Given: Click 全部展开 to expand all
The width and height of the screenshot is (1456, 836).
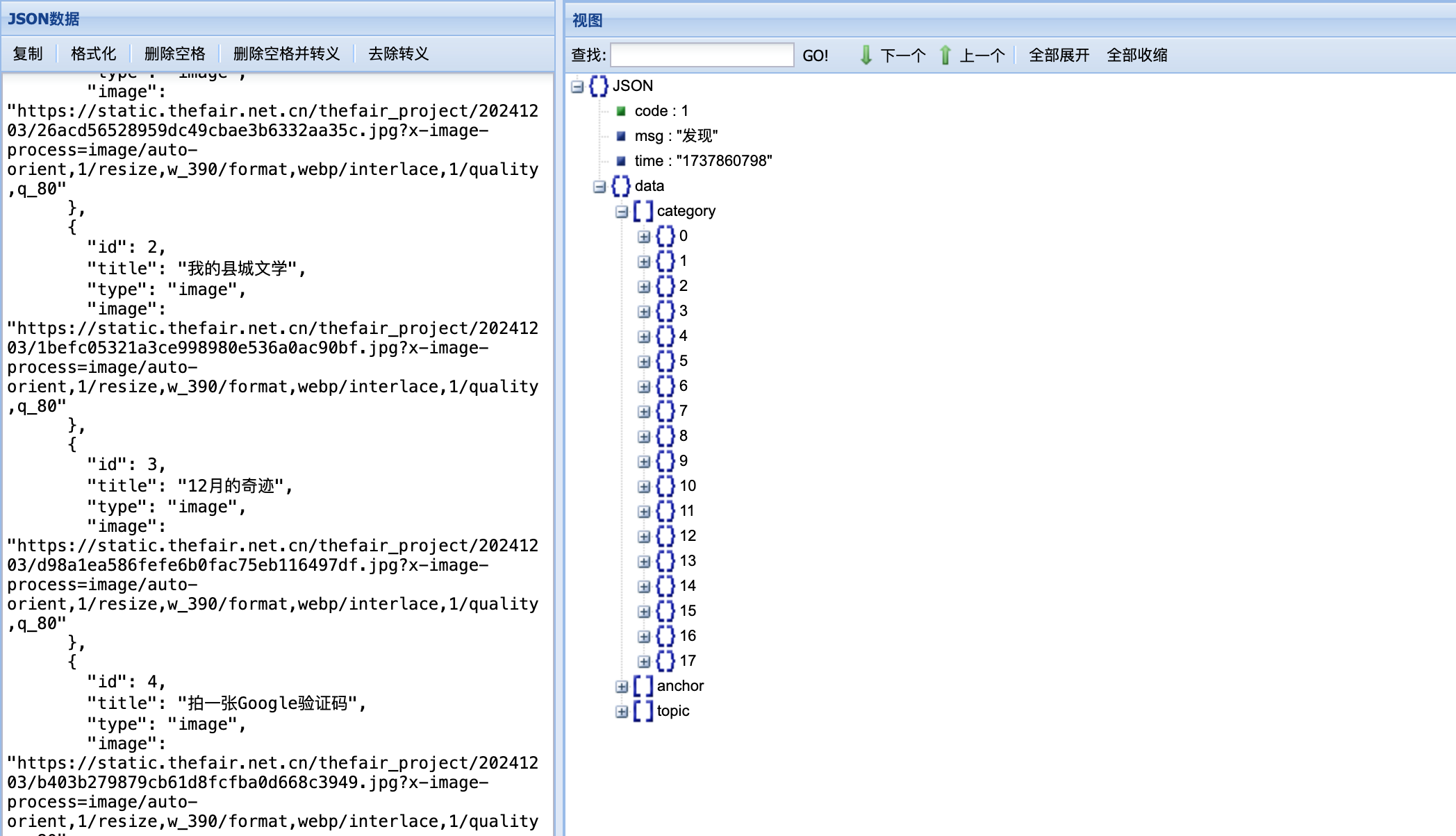Looking at the screenshot, I should pyautogui.click(x=1059, y=55).
